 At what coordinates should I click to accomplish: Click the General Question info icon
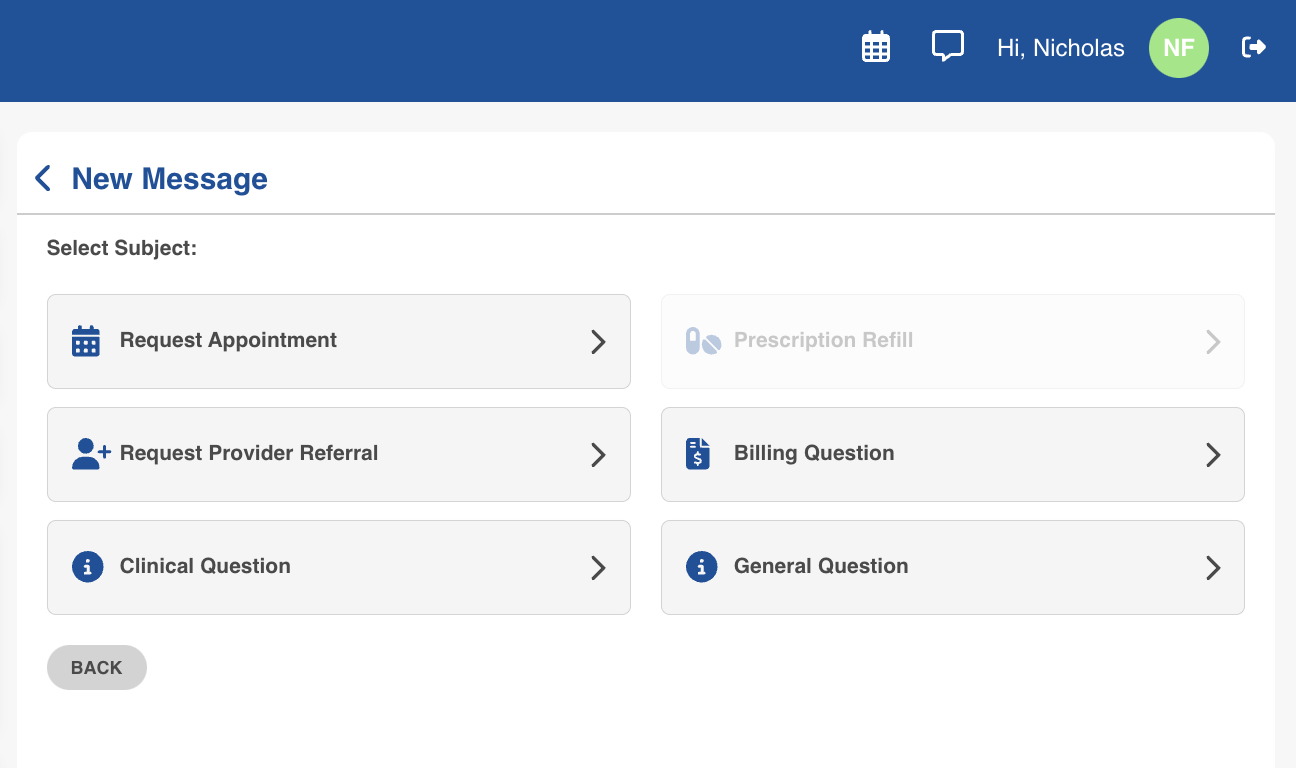tap(702, 567)
